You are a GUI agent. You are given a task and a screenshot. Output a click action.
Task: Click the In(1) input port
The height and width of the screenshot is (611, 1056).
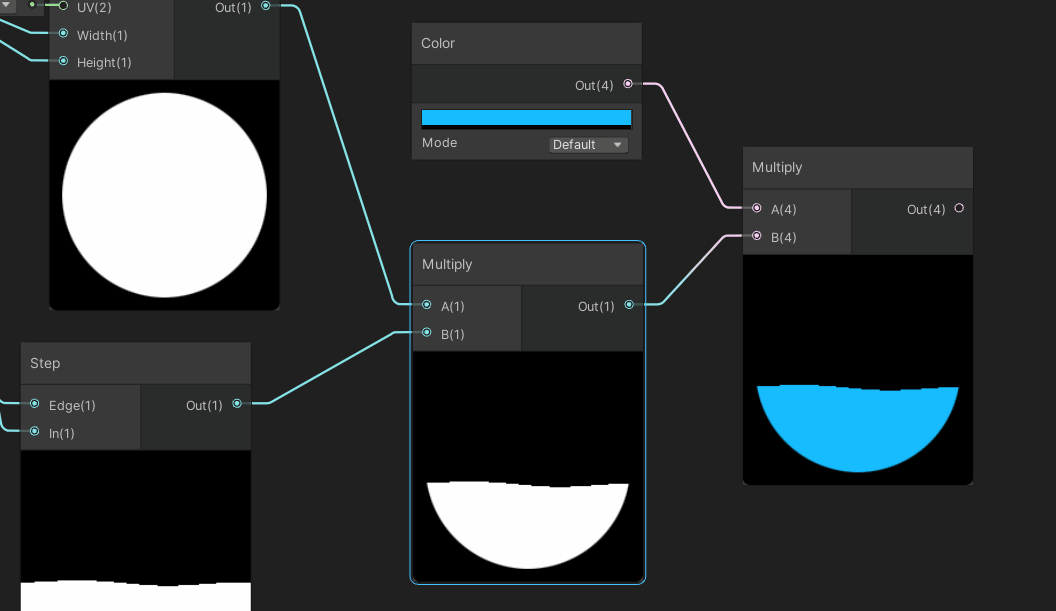pos(35,432)
